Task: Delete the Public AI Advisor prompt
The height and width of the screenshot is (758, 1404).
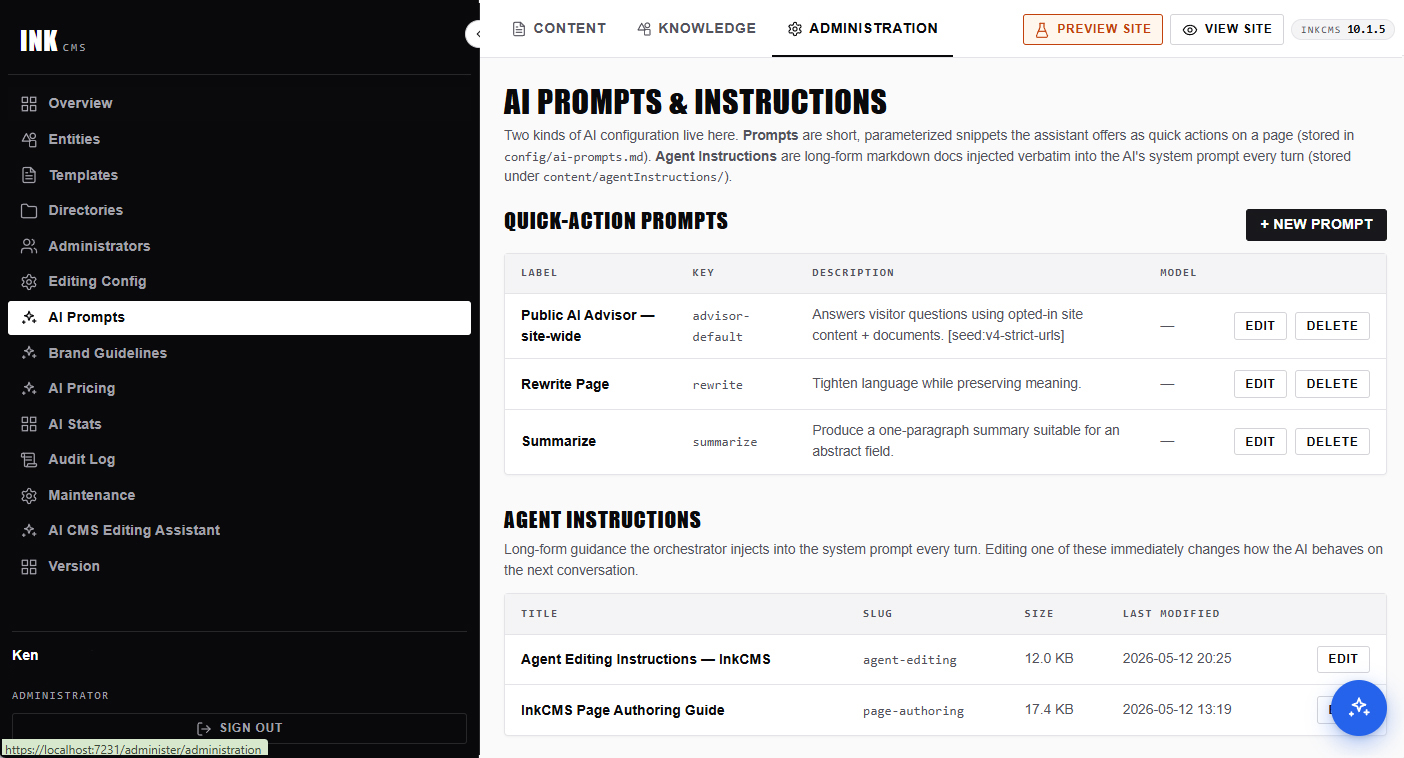Action: pos(1332,326)
